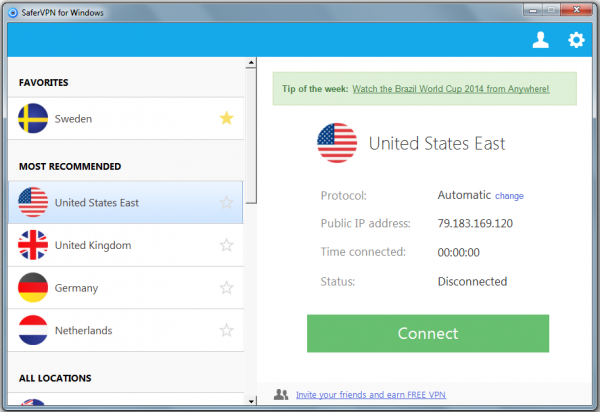
Task: Click the SaferVPN logo in title bar
Action: (x=13, y=13)
